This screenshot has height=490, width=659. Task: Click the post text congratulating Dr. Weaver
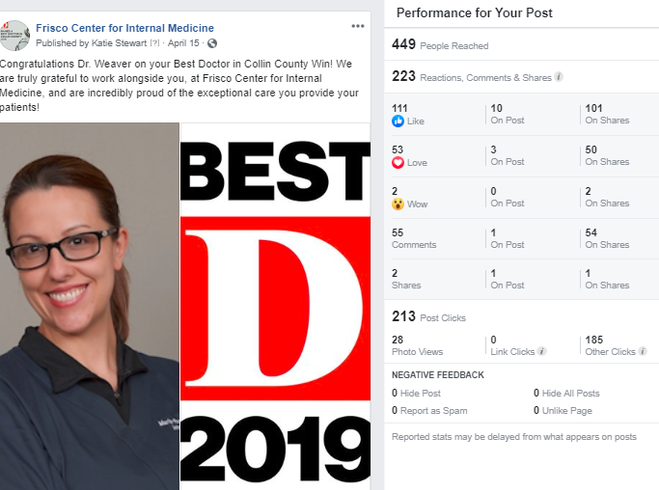[179, 85]
